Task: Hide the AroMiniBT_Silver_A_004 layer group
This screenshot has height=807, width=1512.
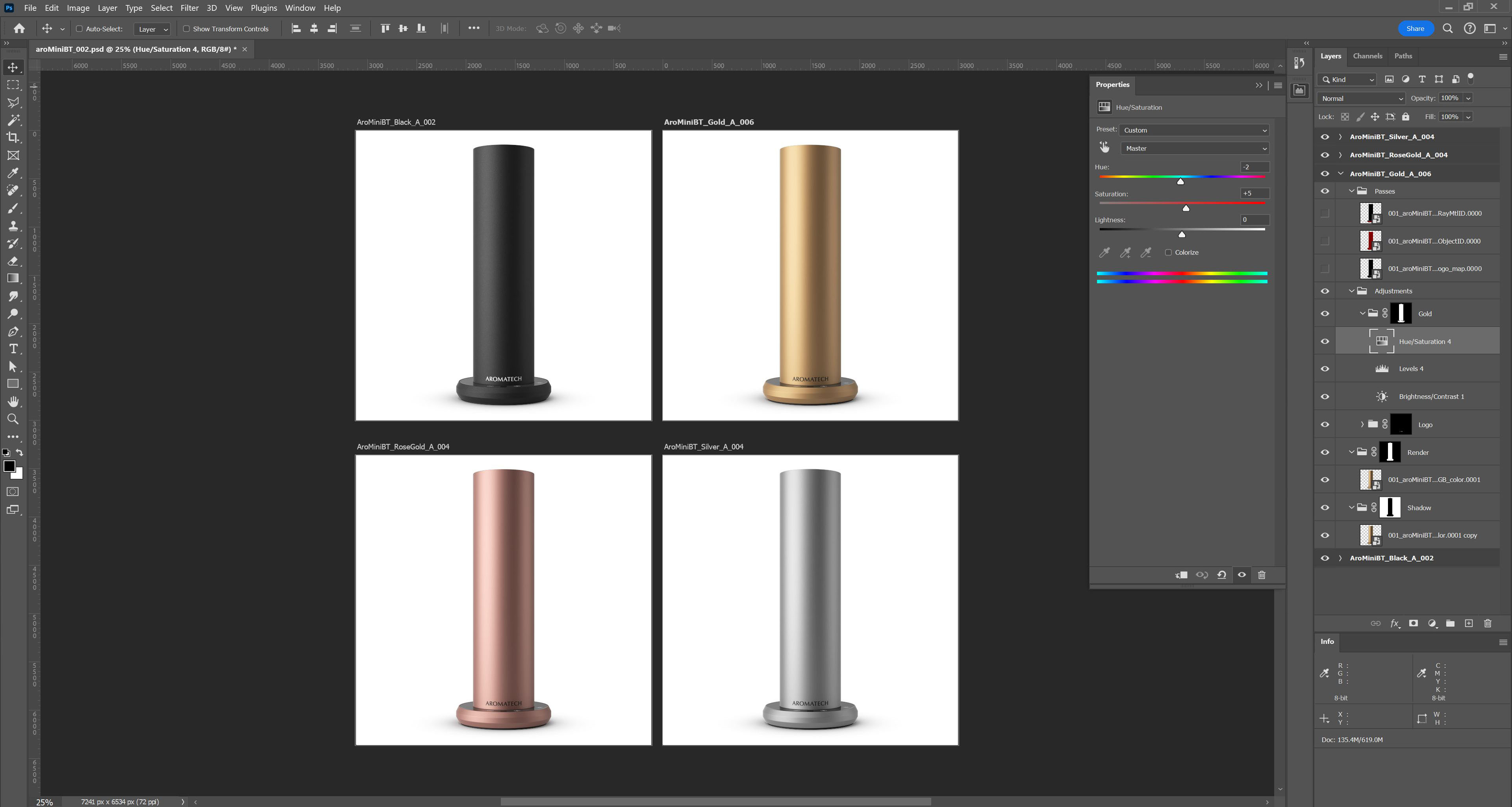Action: pyautogui.click(x=1325, y=136)
